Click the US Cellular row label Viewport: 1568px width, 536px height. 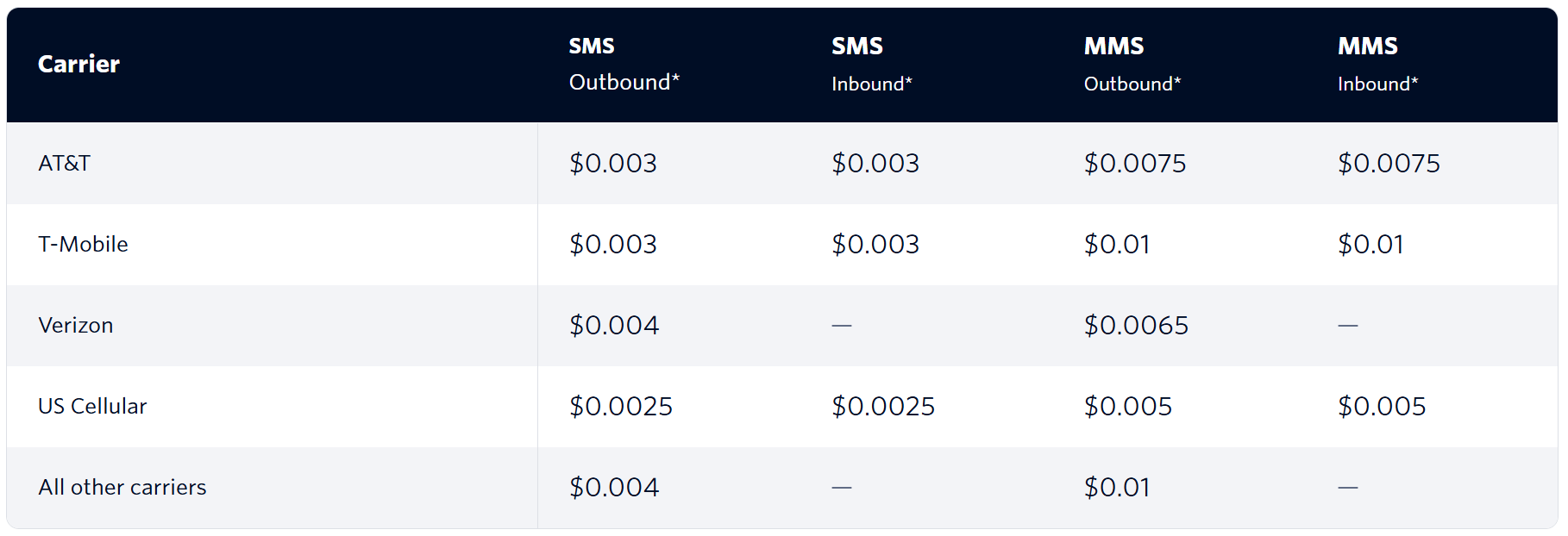click(92, 406)
